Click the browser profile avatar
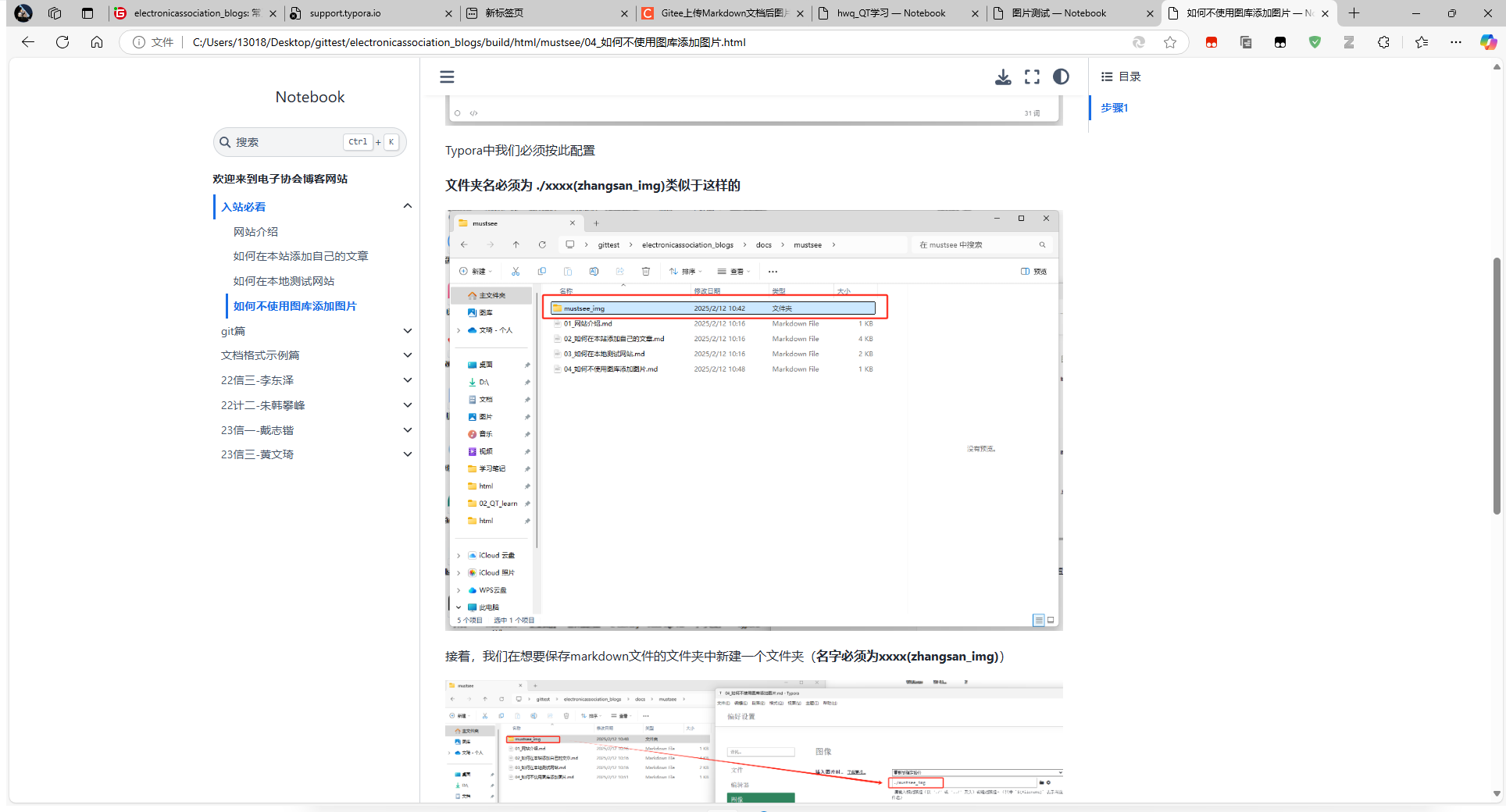This screenshot has width=1506, height=812. (x=23, y=13)
